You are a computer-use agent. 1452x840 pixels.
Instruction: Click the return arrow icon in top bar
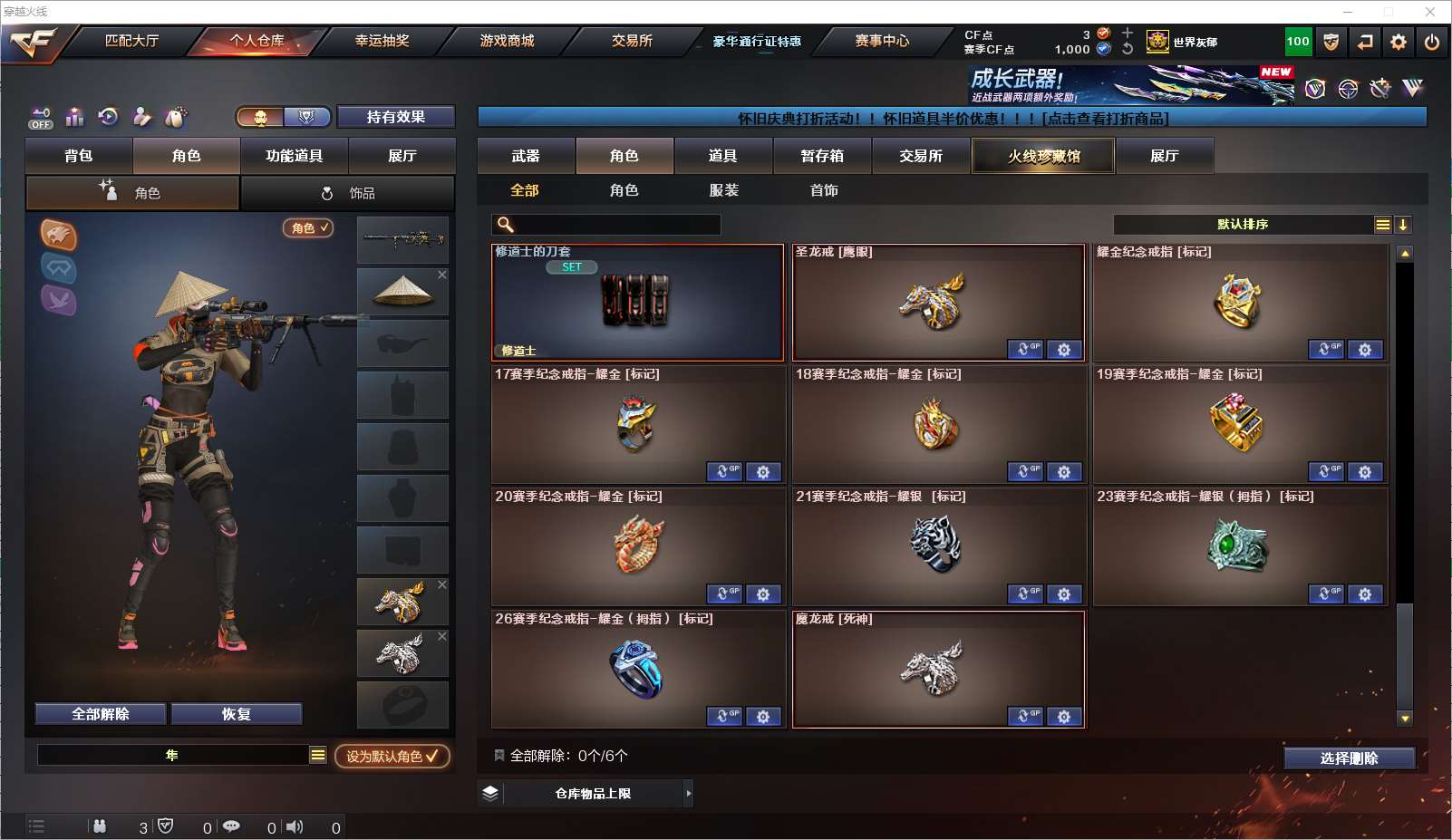(x=1365, y=42)
